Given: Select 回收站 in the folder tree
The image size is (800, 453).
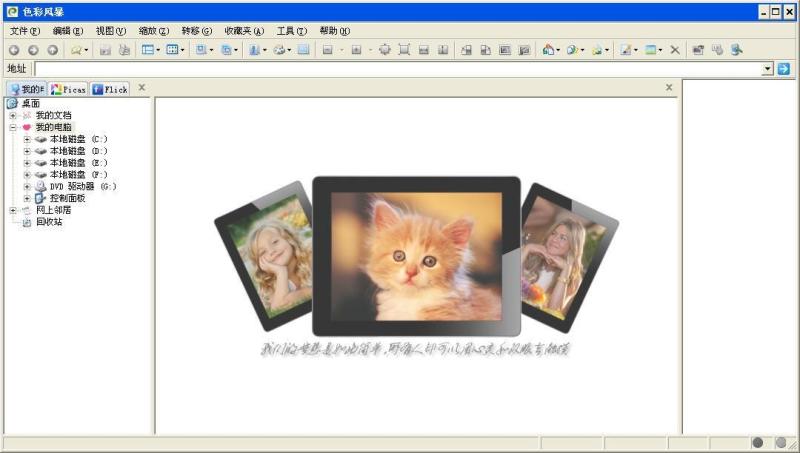Looking at the screenshot, I should [x=47, y=222].
